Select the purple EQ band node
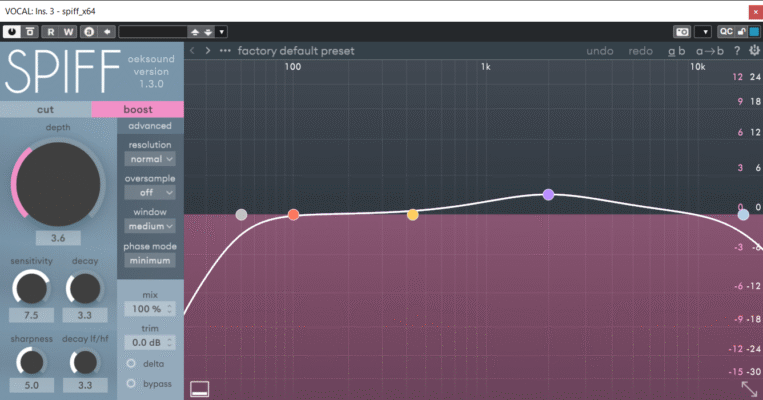This screenshot has height=400, width=763. click(548, 194)
